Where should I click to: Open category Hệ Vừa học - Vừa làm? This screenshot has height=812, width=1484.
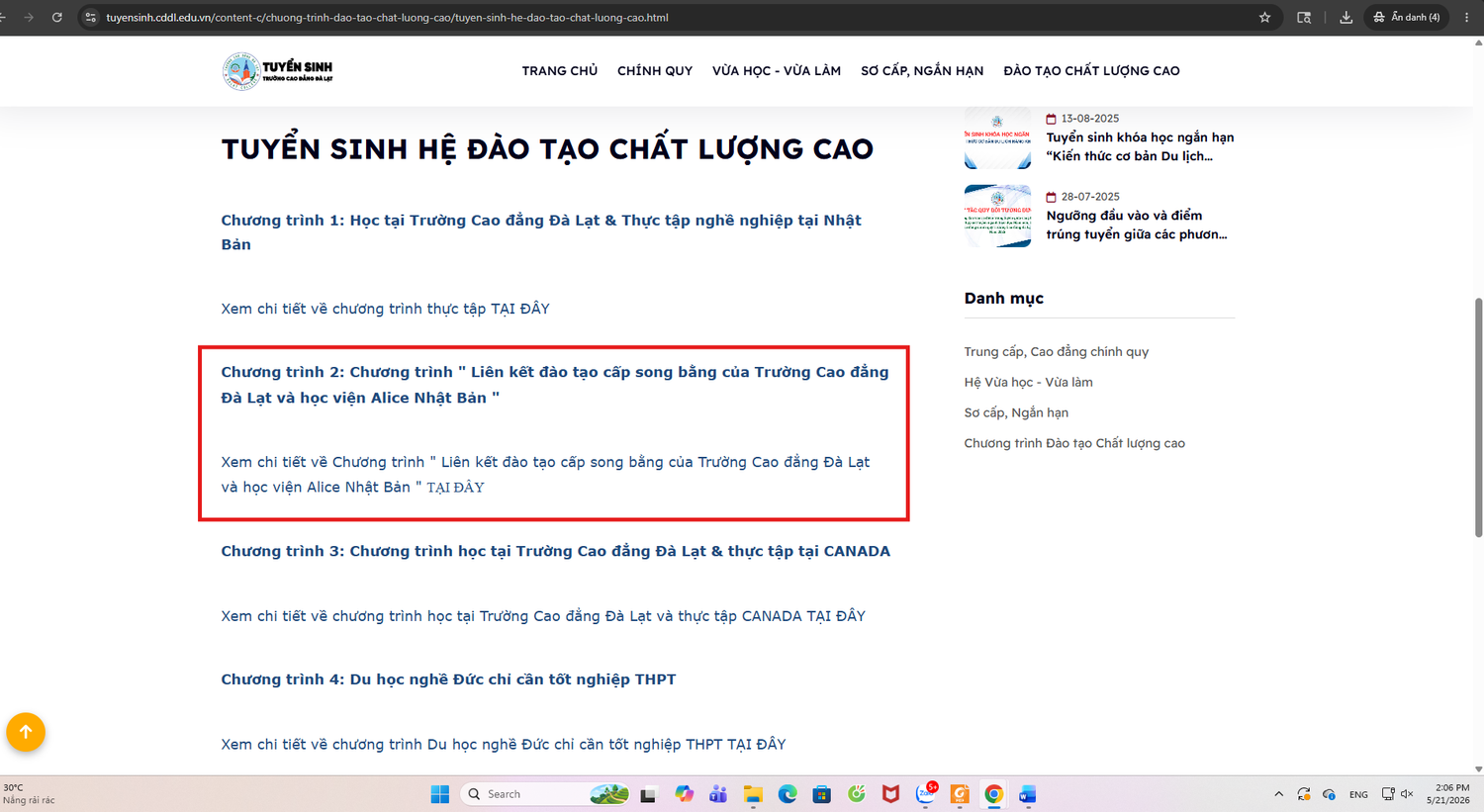[1029, 382]
